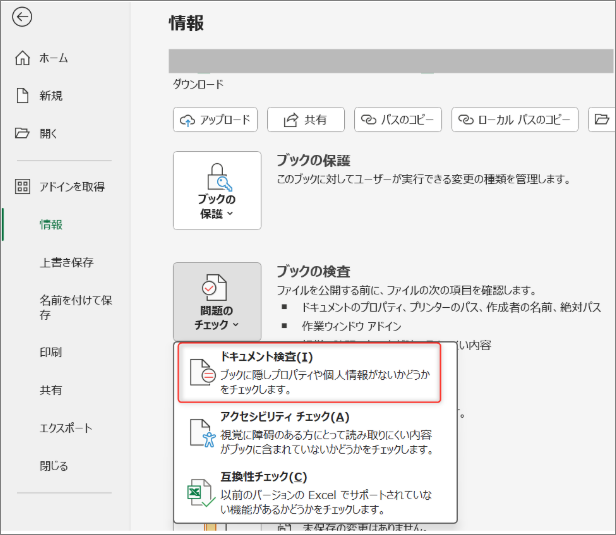Click the ブックの検査 heading

(314, 271)
